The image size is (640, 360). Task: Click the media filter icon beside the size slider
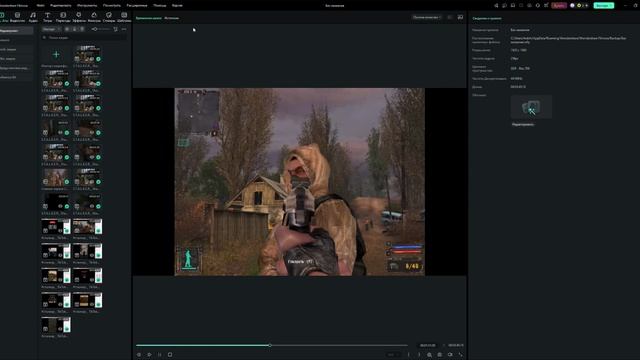click(116, 29)
